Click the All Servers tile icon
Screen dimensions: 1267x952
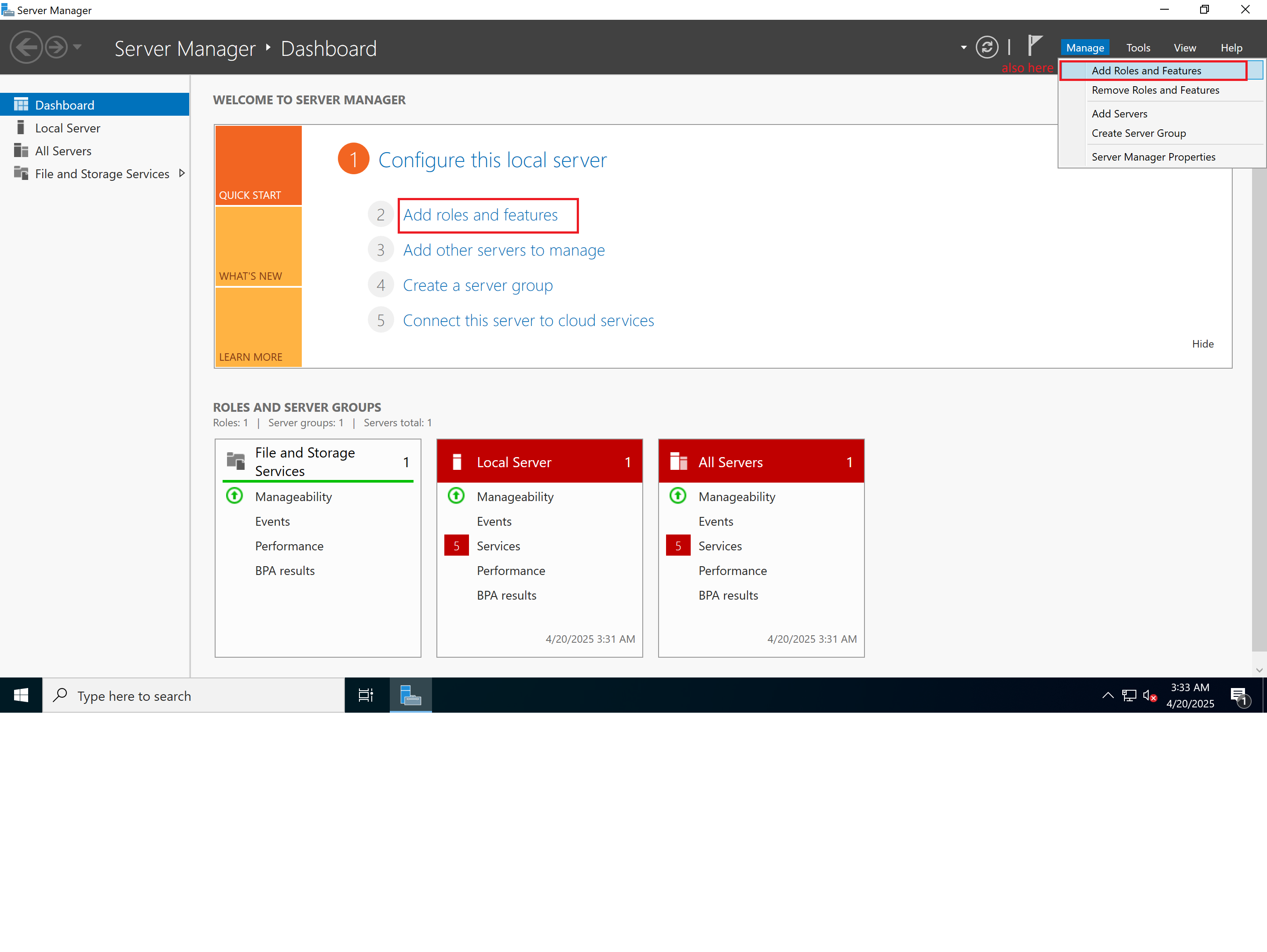point(678,461)
